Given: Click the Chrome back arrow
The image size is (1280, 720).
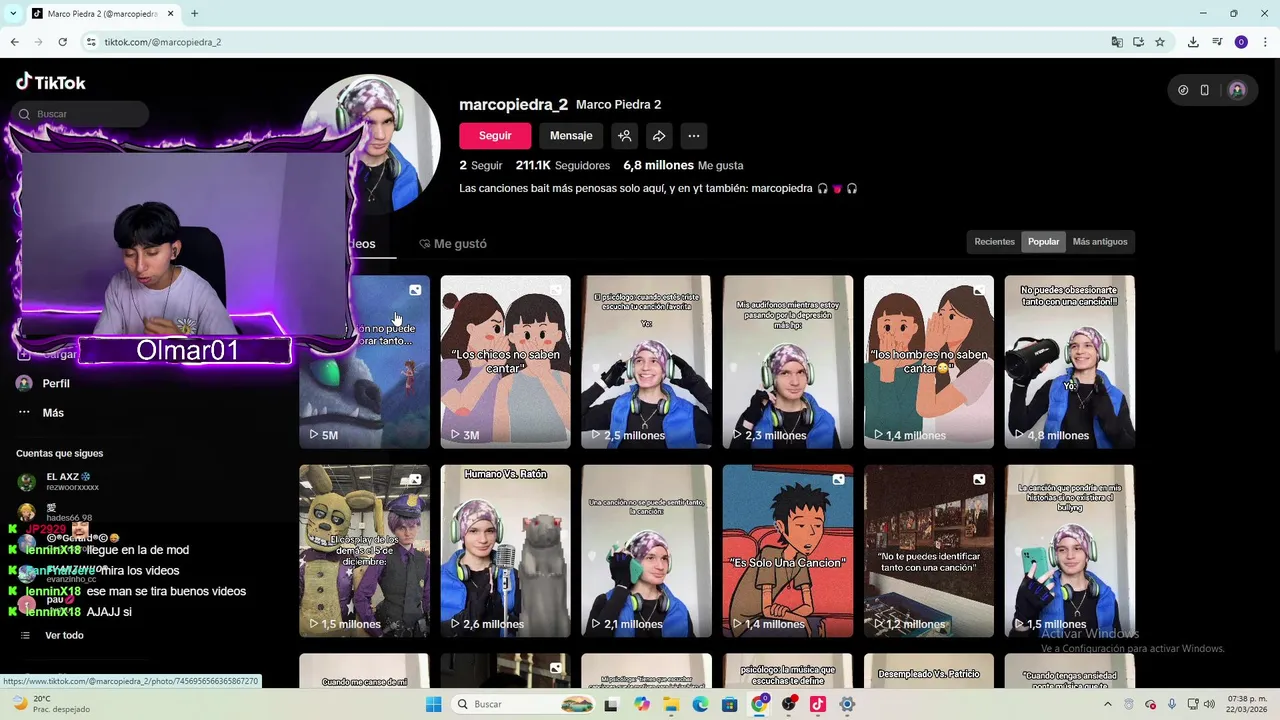Looking at the screenshot, I should [x=14, y=42].
